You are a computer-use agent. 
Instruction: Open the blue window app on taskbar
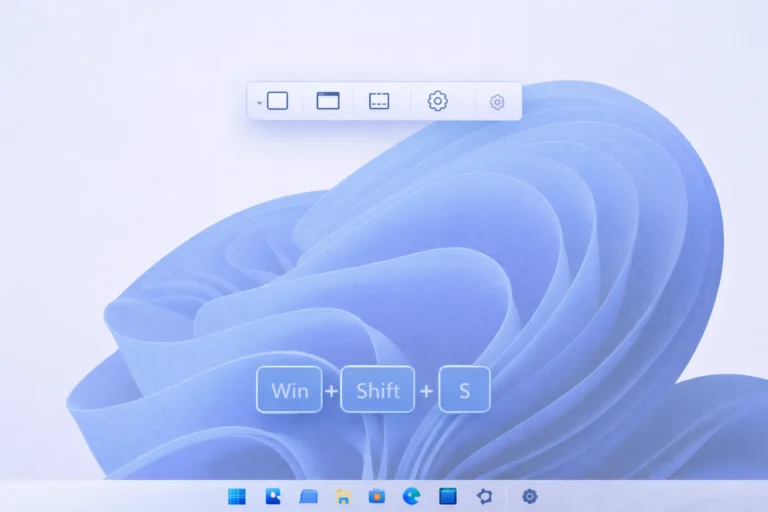point(448,496)
